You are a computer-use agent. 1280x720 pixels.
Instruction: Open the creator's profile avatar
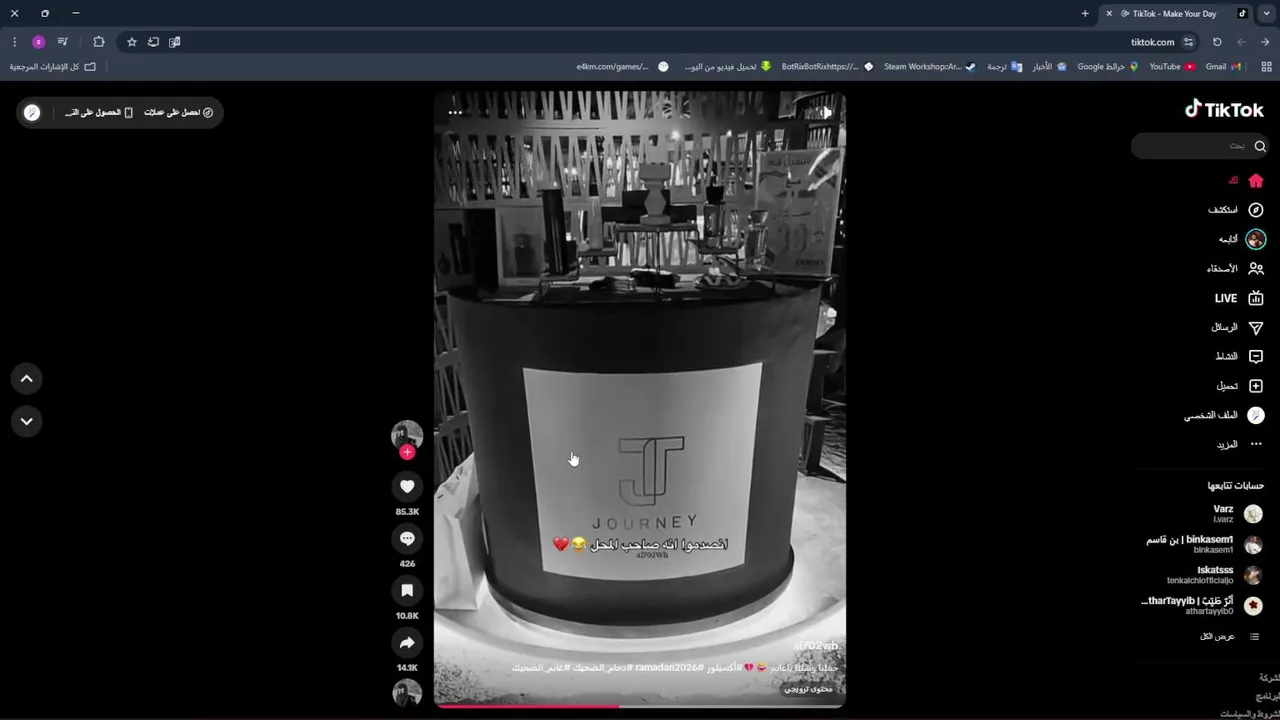[x=407, y=435]
